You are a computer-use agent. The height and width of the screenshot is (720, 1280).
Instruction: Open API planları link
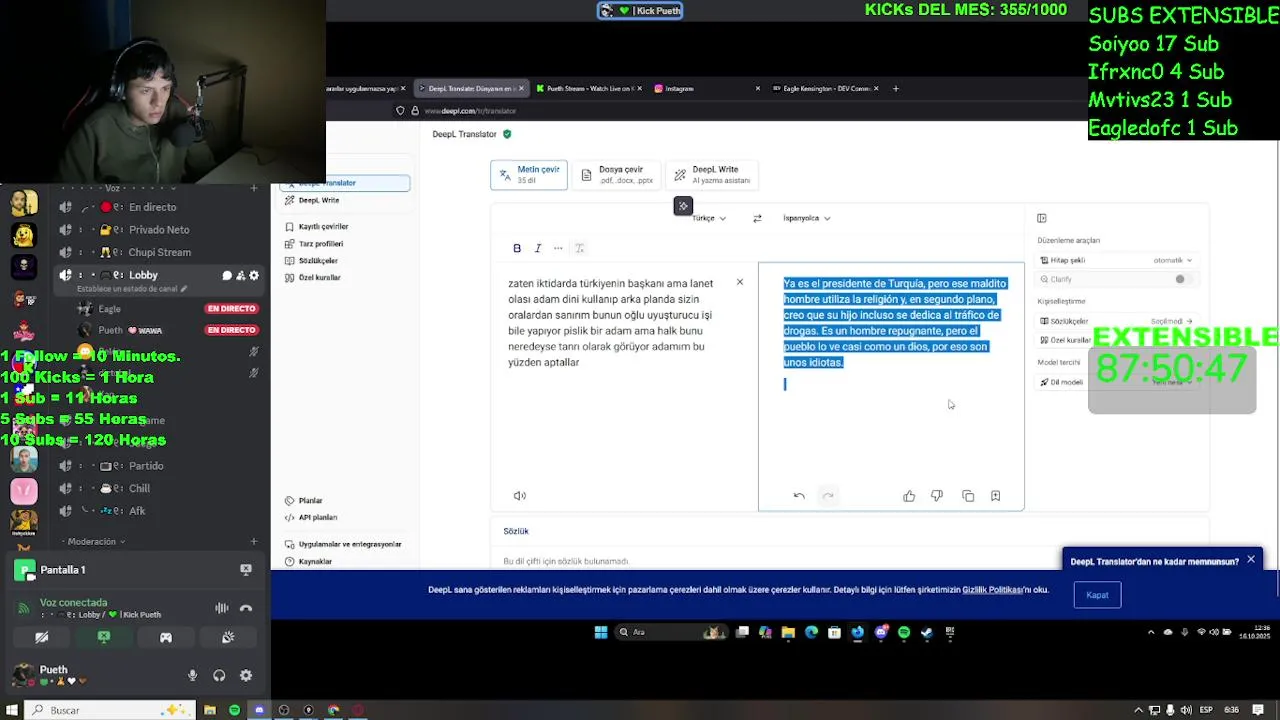311,518
